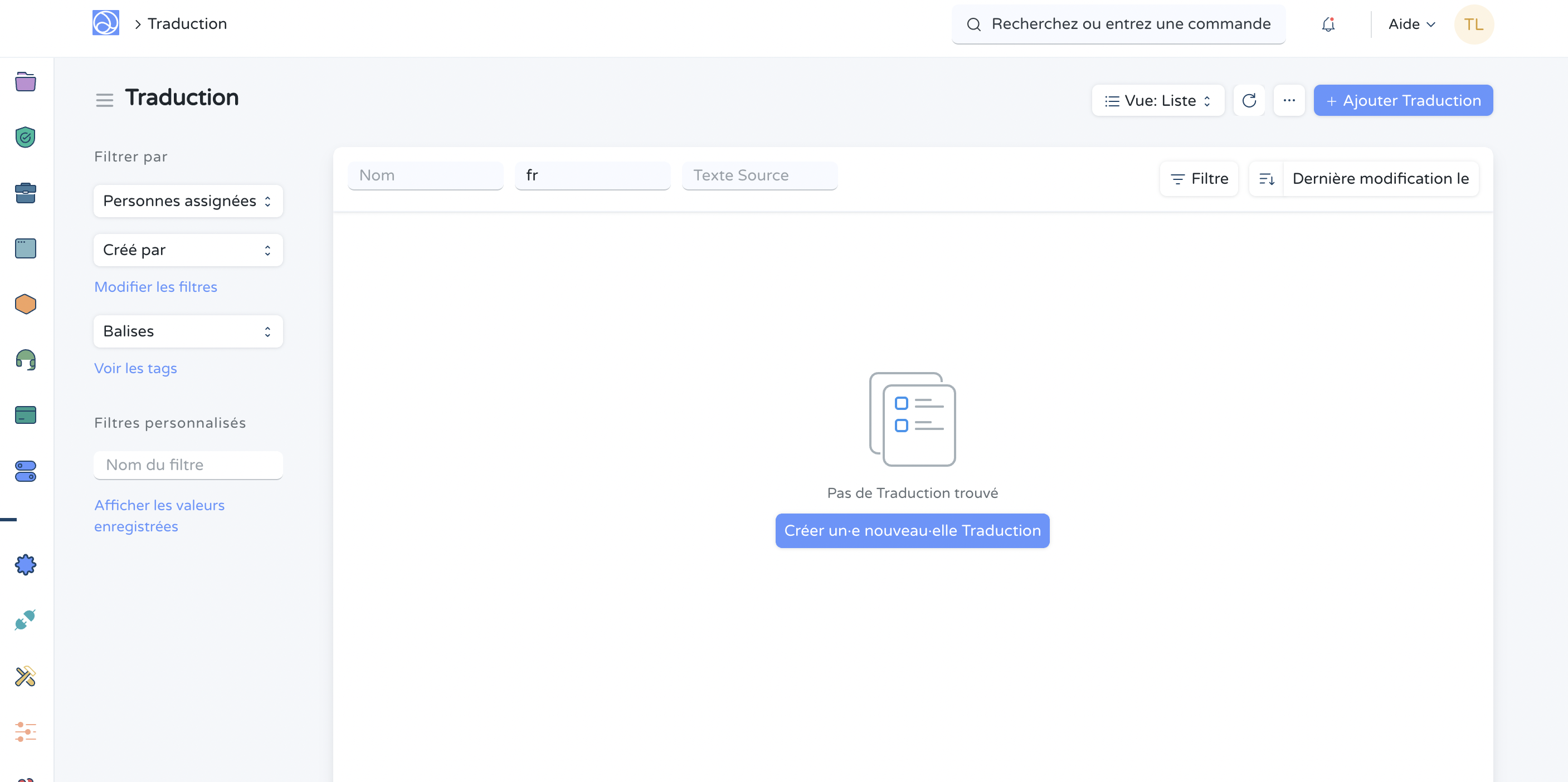Click the Modifier les filtres link
This screenshot has width=1568, height=782.
pos(155,287)
